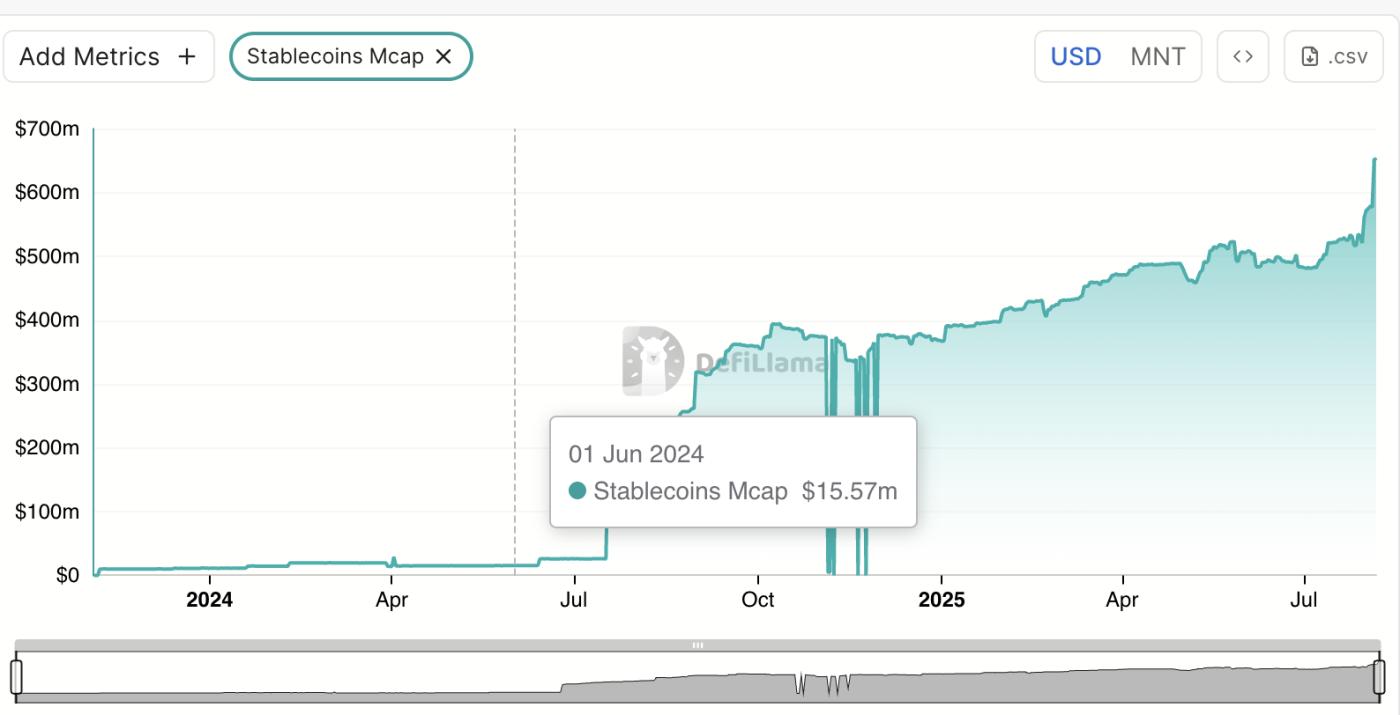Enable USD currency display

(x=1074, y=56)
